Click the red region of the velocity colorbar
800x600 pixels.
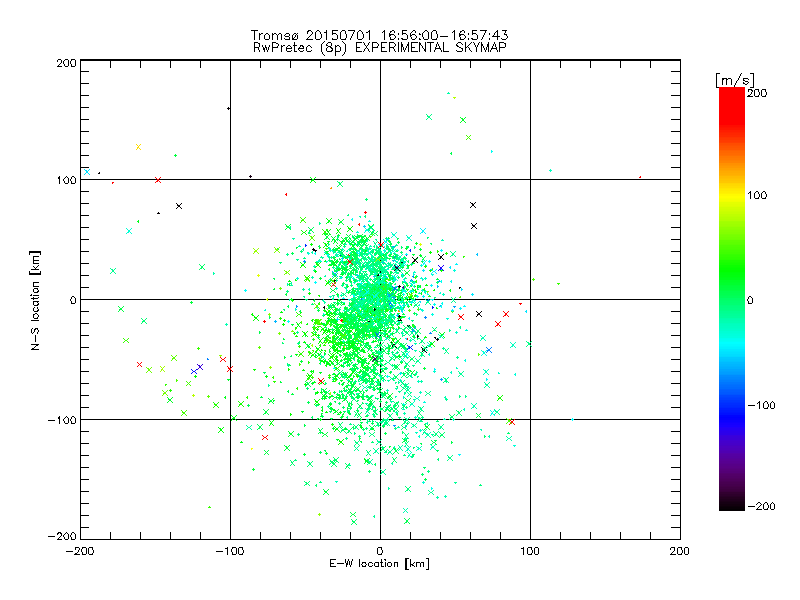tap(732, 108)
